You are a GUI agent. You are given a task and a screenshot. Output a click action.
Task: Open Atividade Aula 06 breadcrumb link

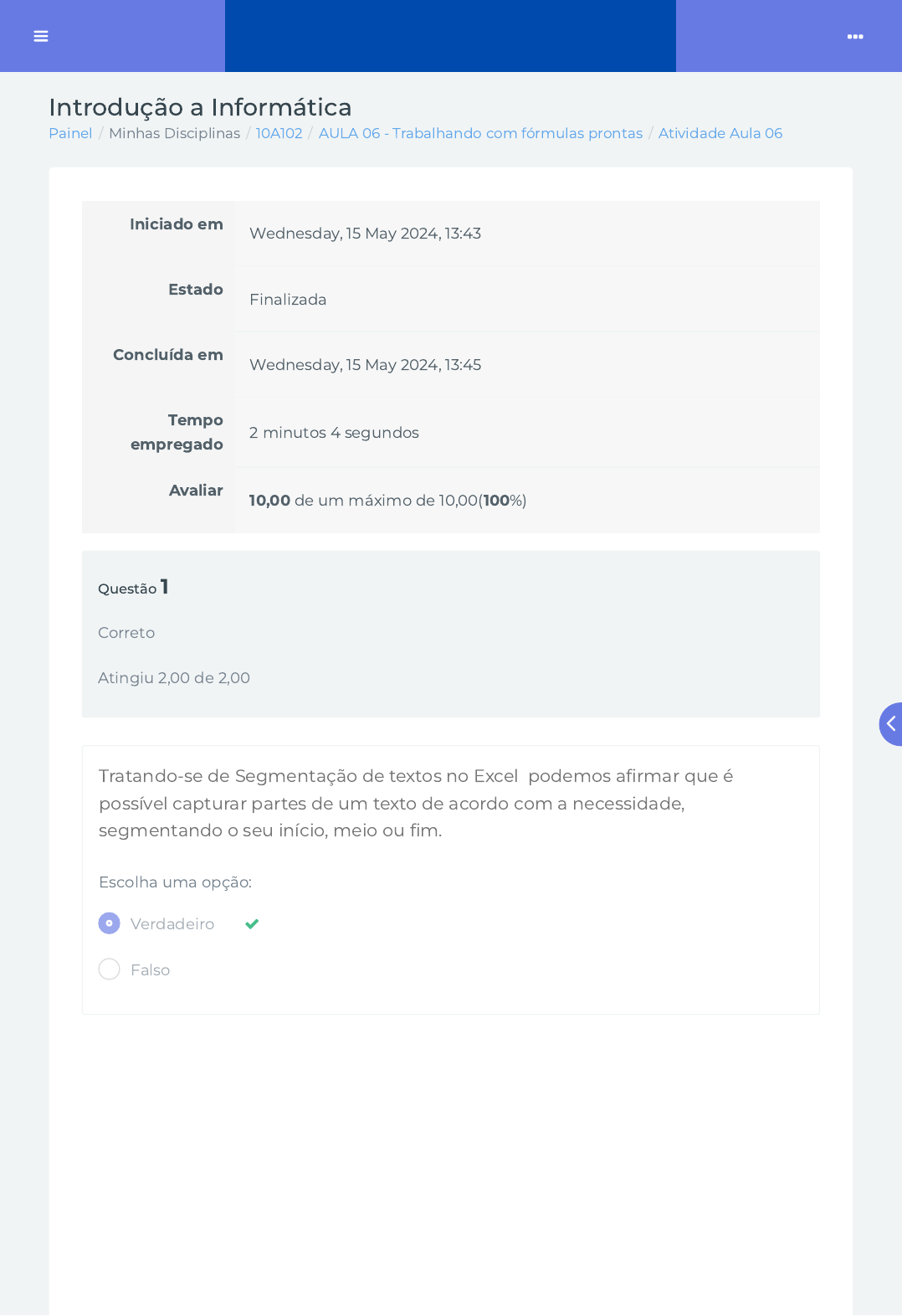[x=720, y=133]
